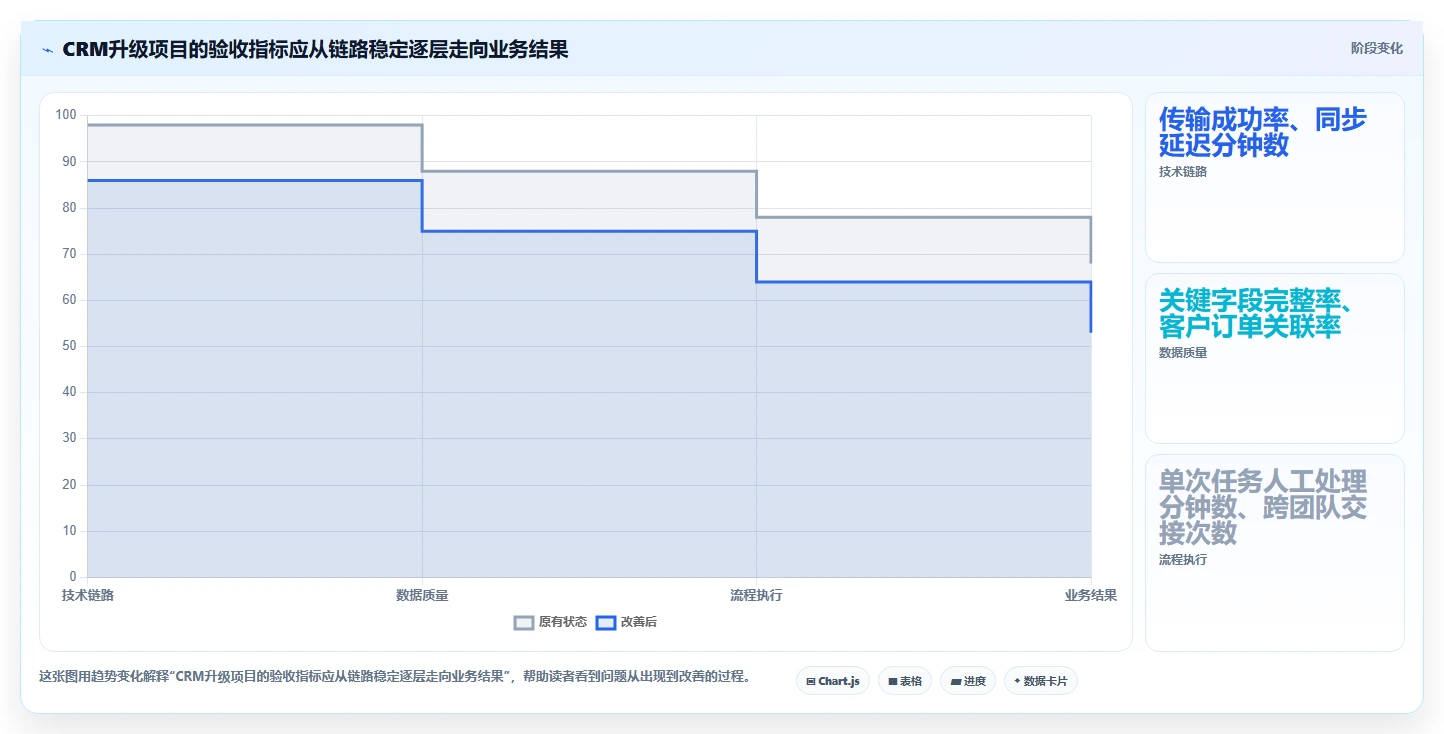Screen dimensions: 1444x734
Task: Click the Chart.js tag
Action: 833,681
